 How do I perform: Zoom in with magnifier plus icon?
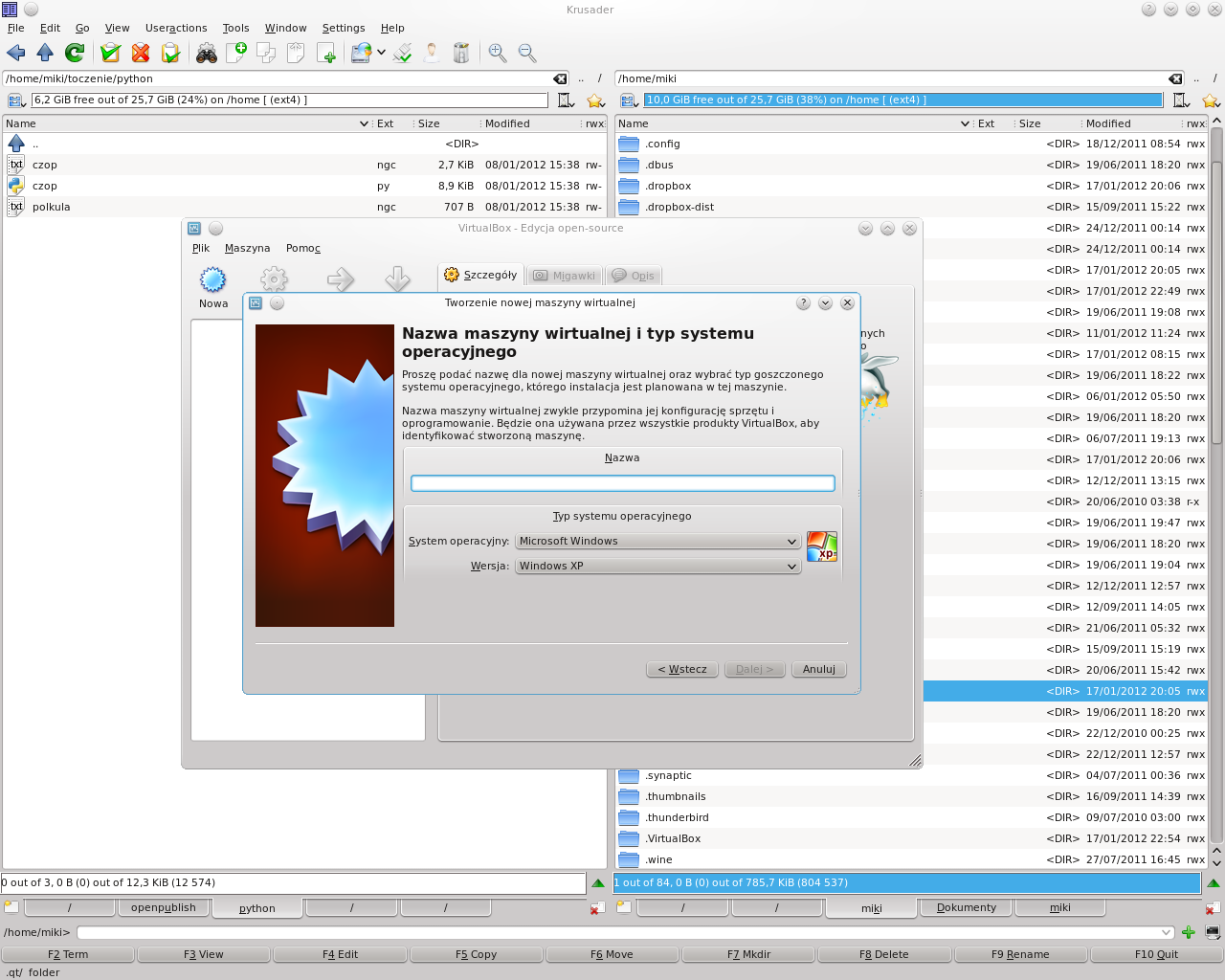[498, 53]
